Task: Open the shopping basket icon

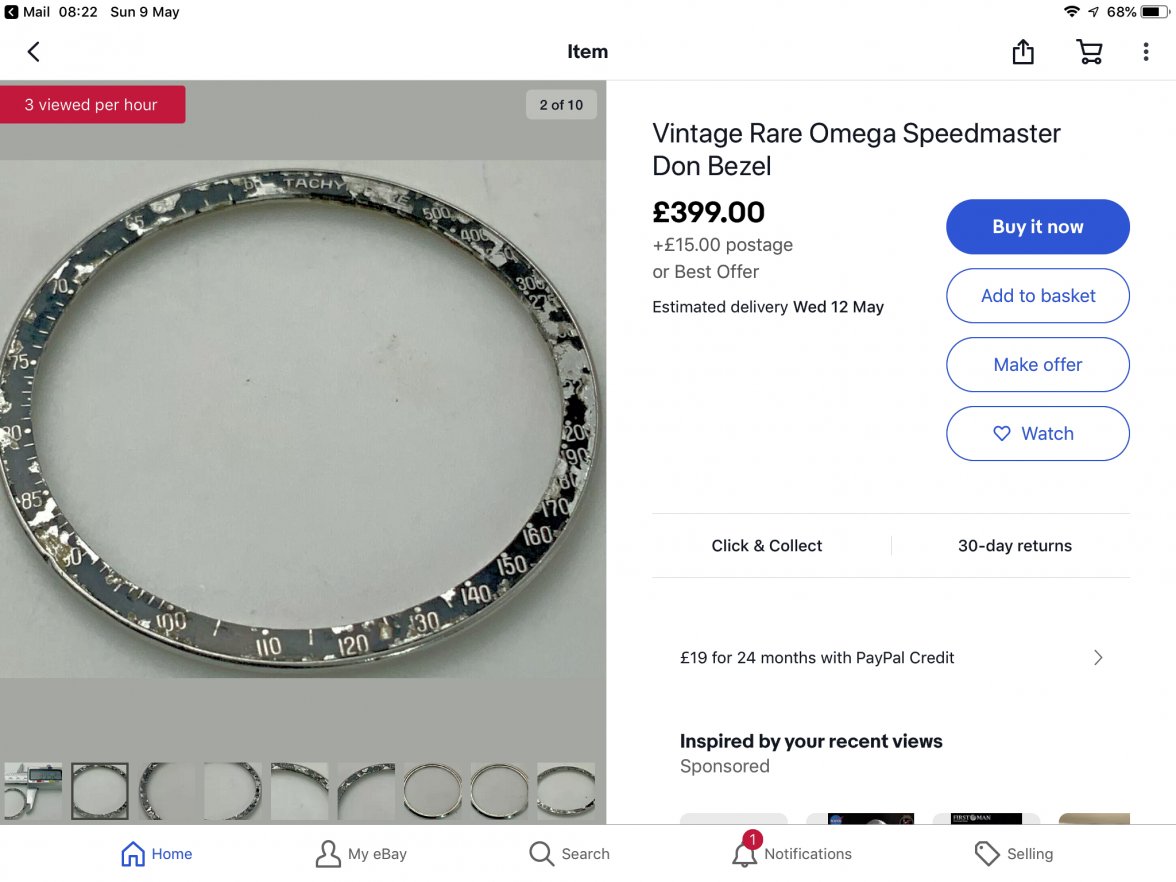Action: point(1089,52)
